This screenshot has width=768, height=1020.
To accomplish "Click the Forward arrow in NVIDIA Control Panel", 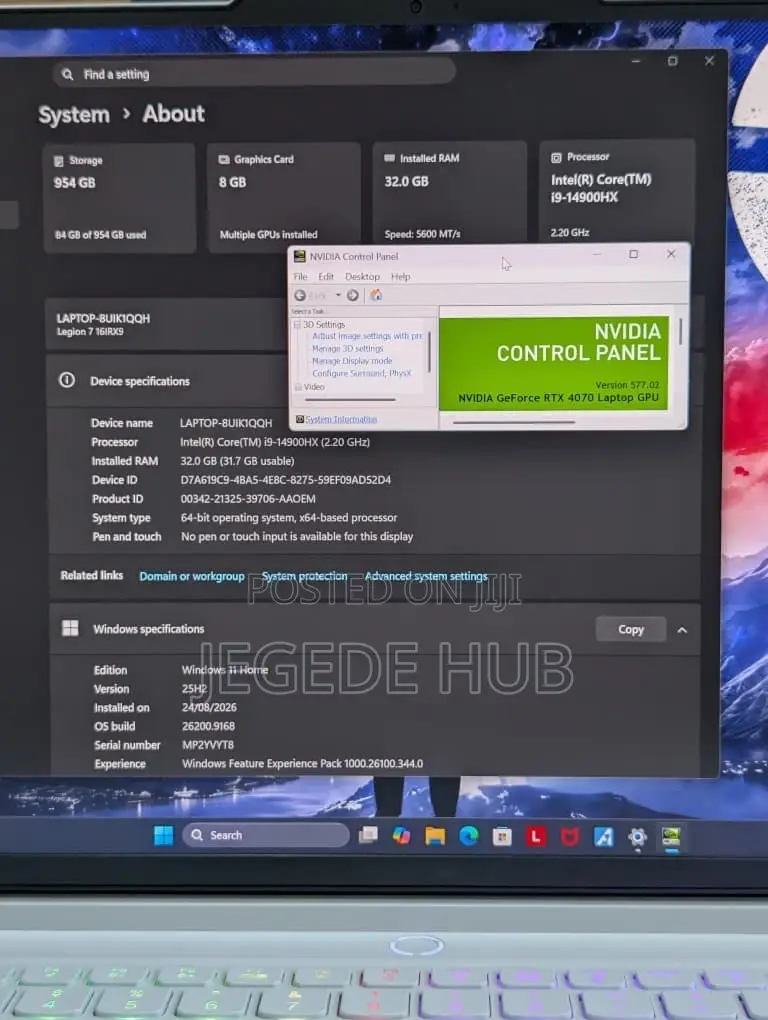I will [352, 295].
